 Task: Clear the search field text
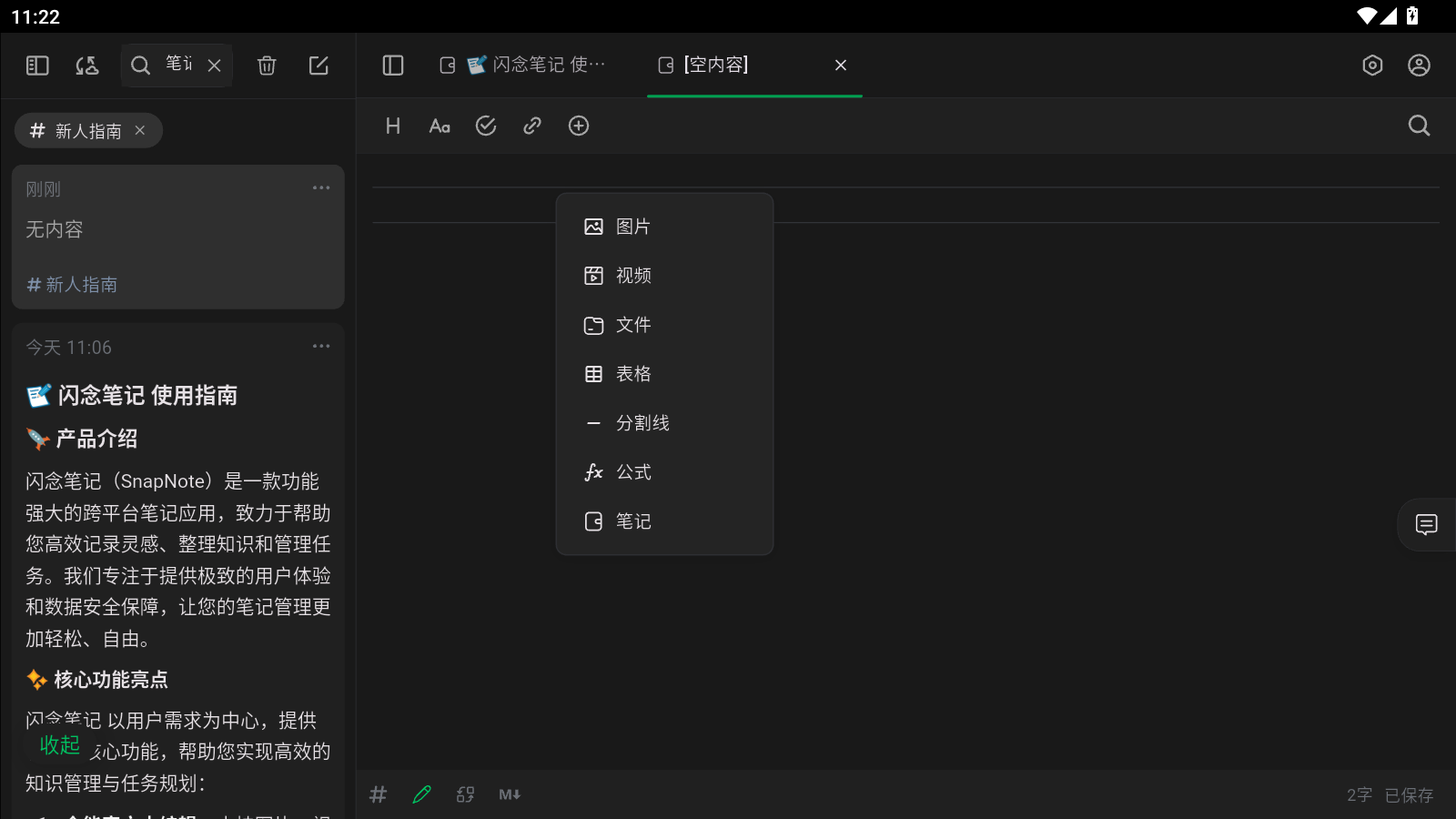[x=214, y=65]
